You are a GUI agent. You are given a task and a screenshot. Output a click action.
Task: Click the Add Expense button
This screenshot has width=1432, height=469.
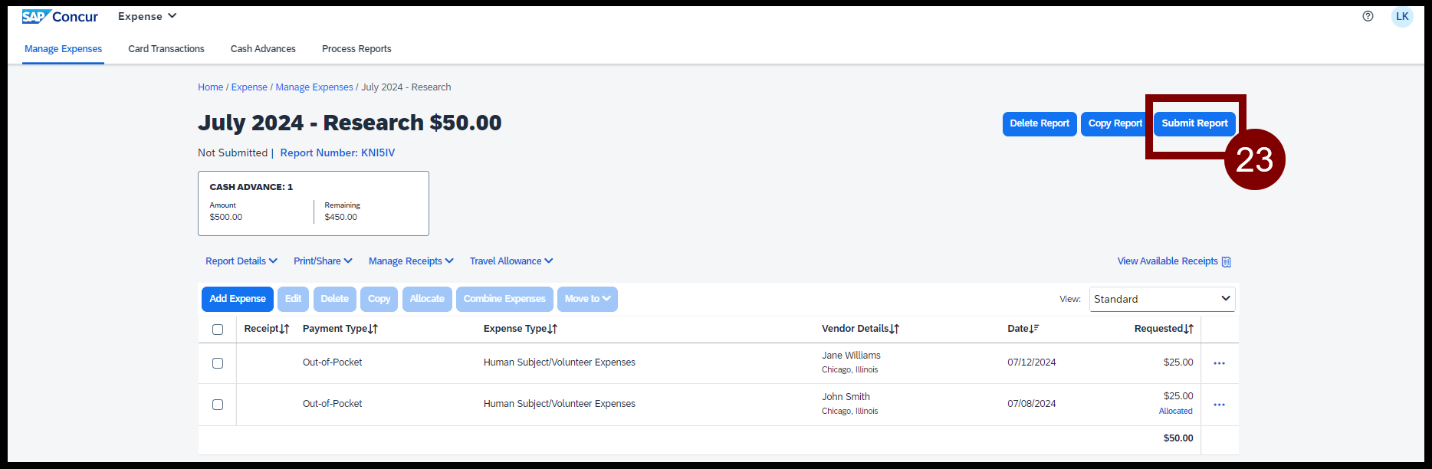coord(238,299)
